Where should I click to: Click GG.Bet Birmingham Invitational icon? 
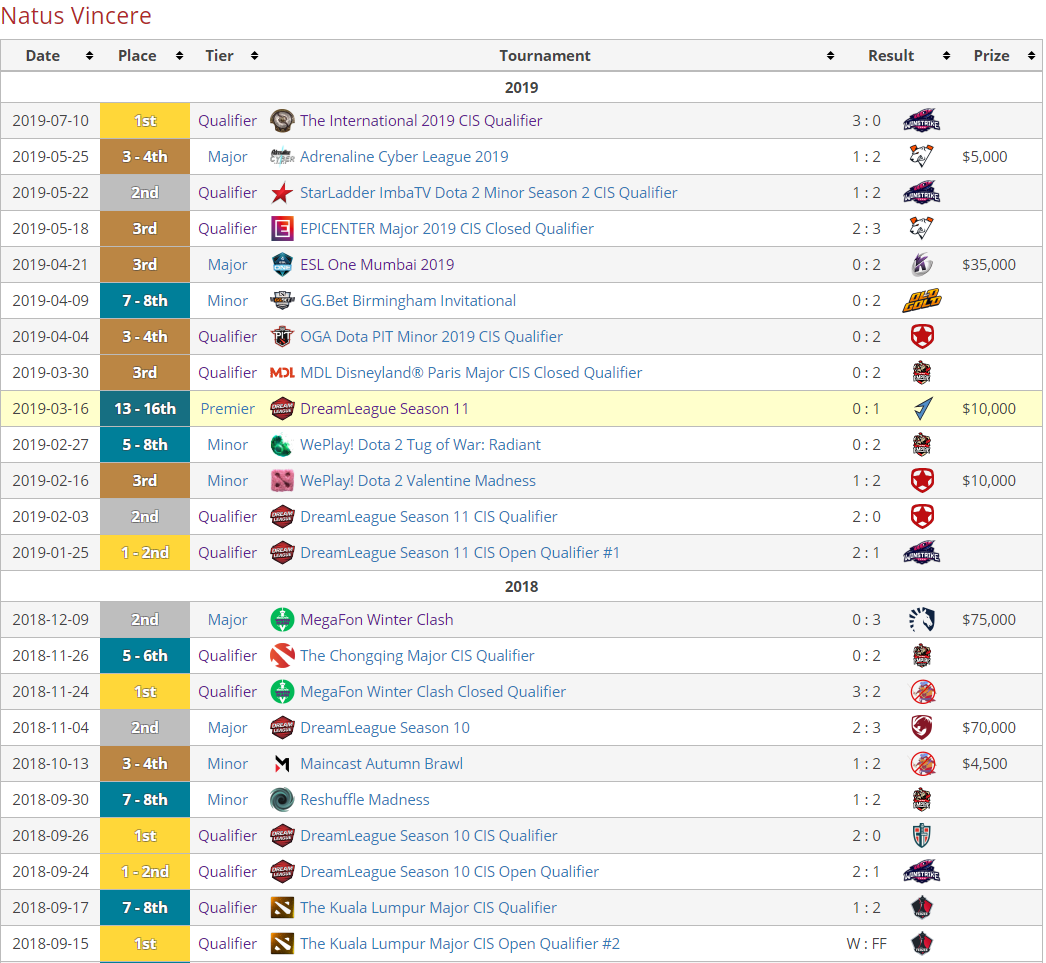pyautogui.click(x=282, y=301)
